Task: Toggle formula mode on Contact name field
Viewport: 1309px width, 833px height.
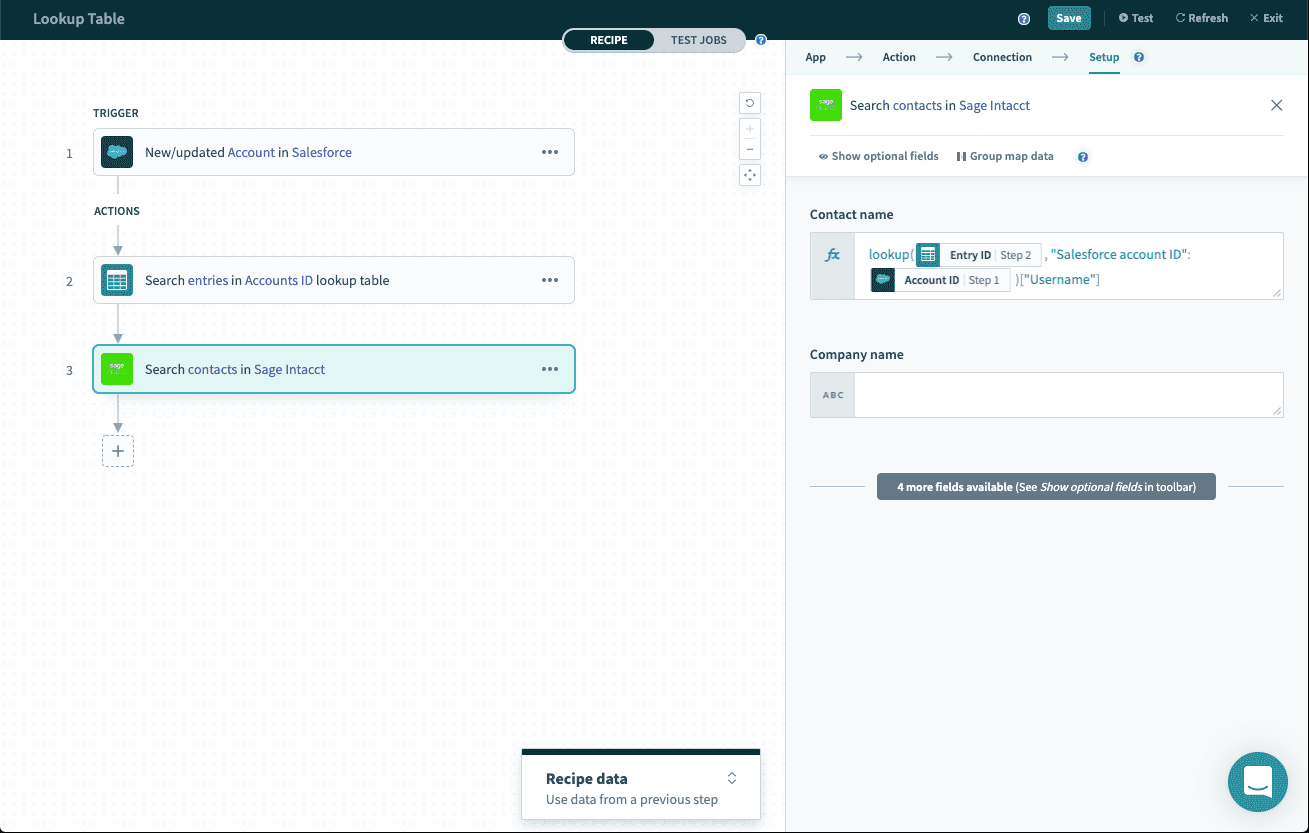Action: click(x=832, y=256)
